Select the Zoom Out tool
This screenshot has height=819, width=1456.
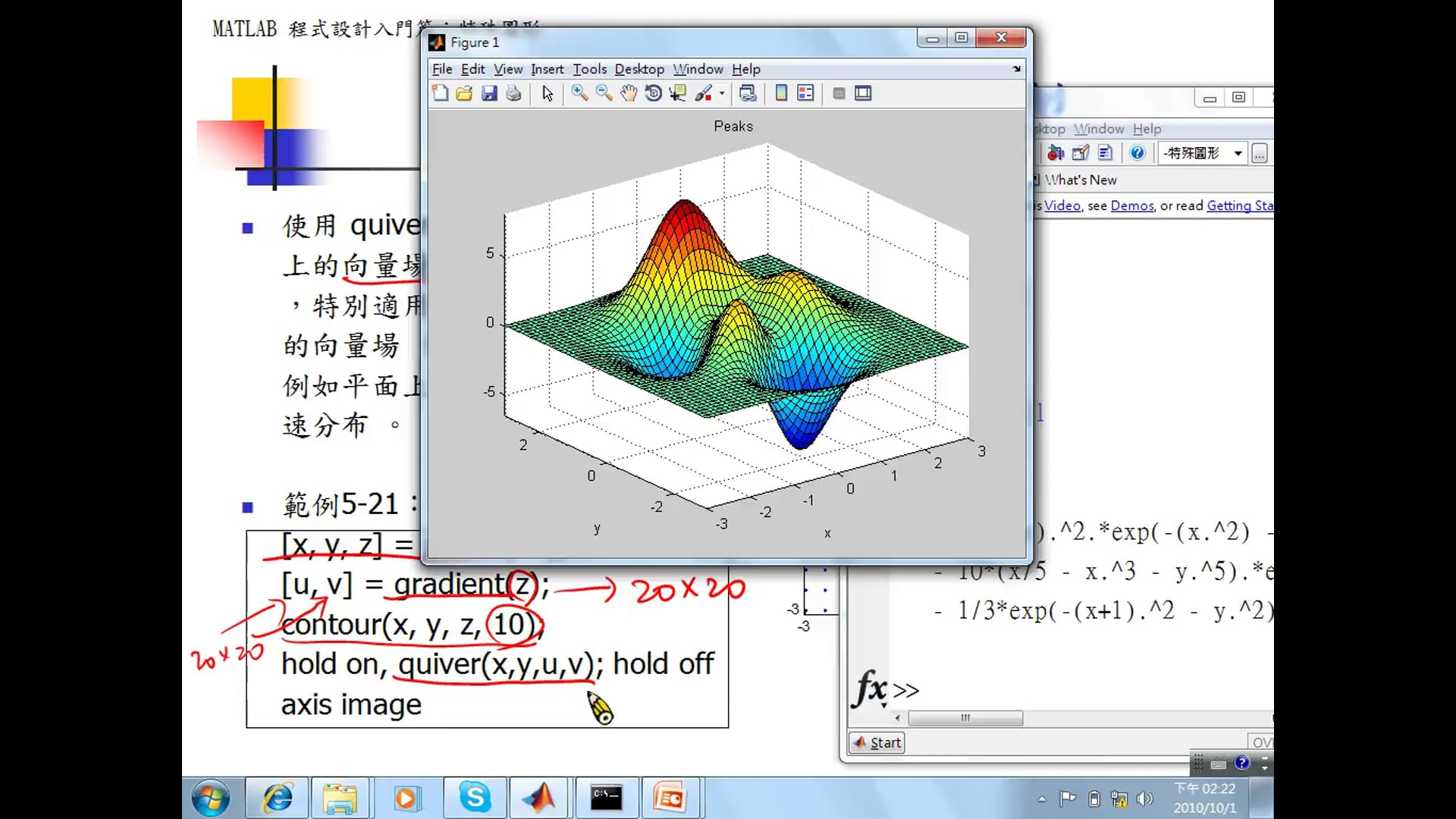(x=604, y=93)
